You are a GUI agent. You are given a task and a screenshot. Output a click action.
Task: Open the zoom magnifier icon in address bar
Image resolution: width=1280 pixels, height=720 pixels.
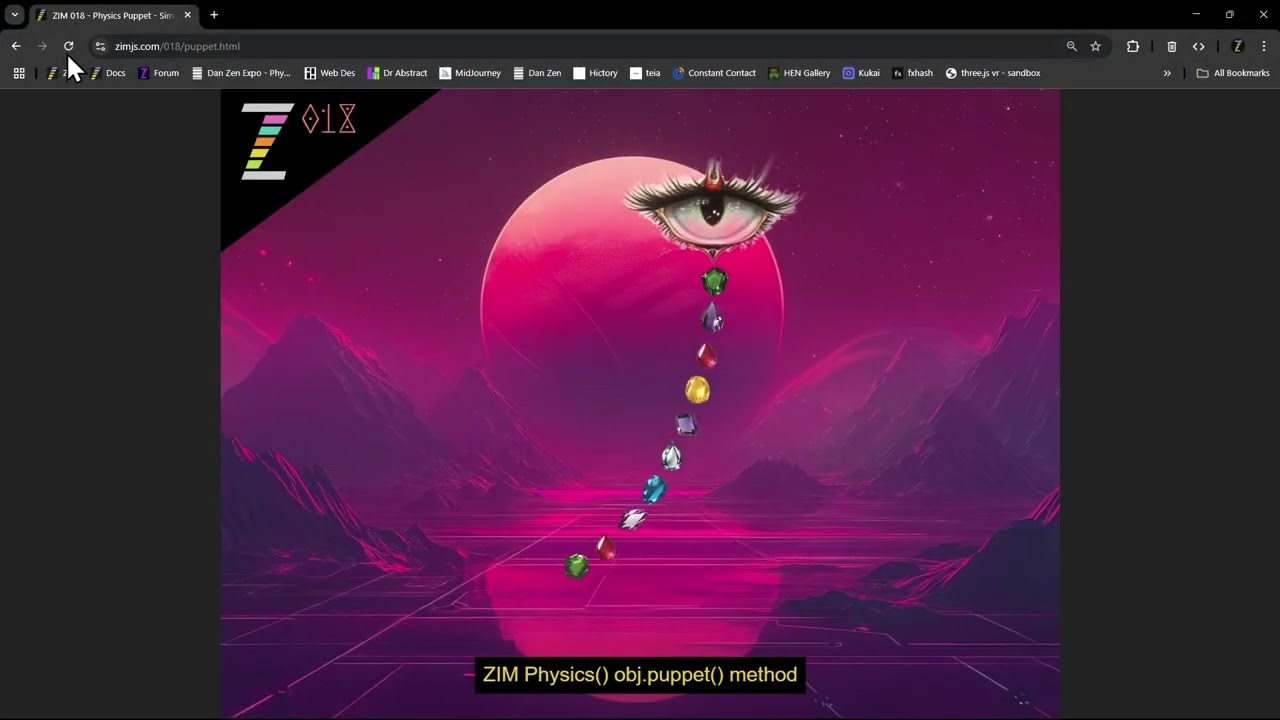(1072, 46)
